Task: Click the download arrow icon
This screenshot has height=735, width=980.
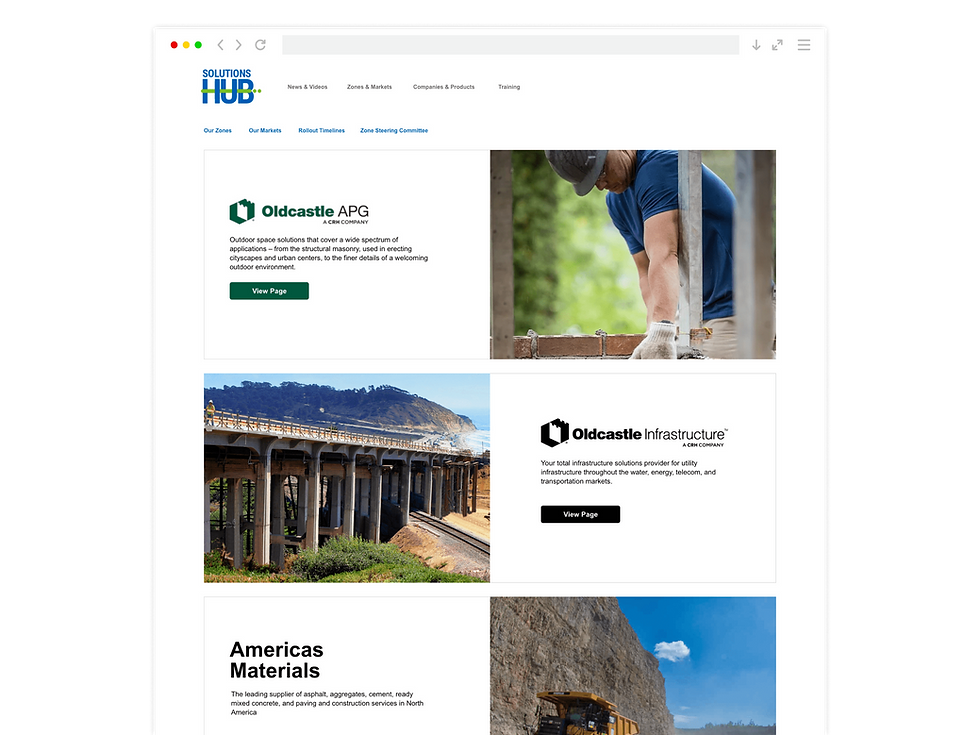Action: click(756, 45)
